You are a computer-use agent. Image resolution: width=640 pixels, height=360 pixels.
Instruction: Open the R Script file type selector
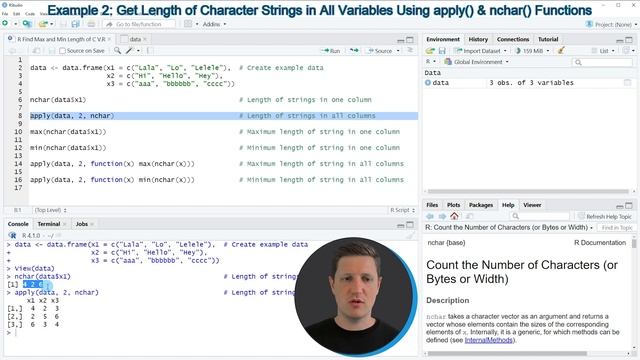pyautogui.click(x=402, y=210)
